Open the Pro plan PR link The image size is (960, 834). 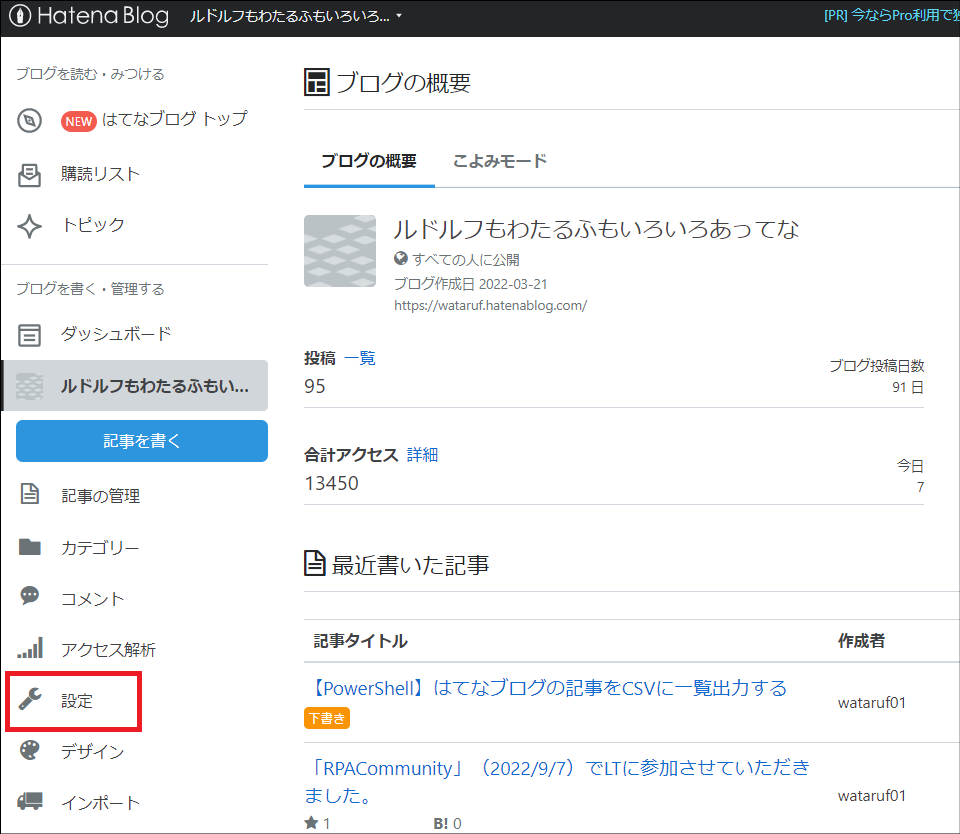(x=891, y=15)
